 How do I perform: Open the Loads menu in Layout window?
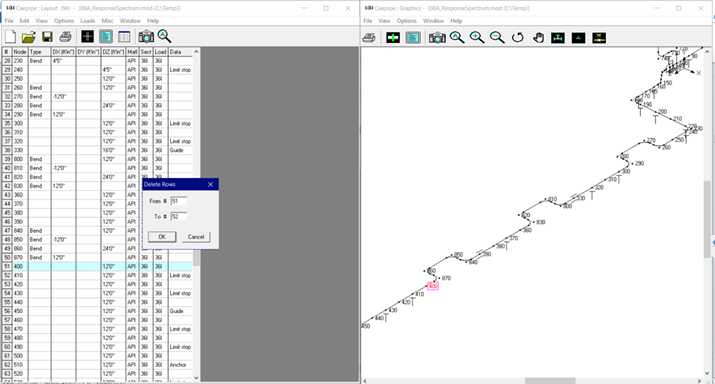click(x=88, y=21)
